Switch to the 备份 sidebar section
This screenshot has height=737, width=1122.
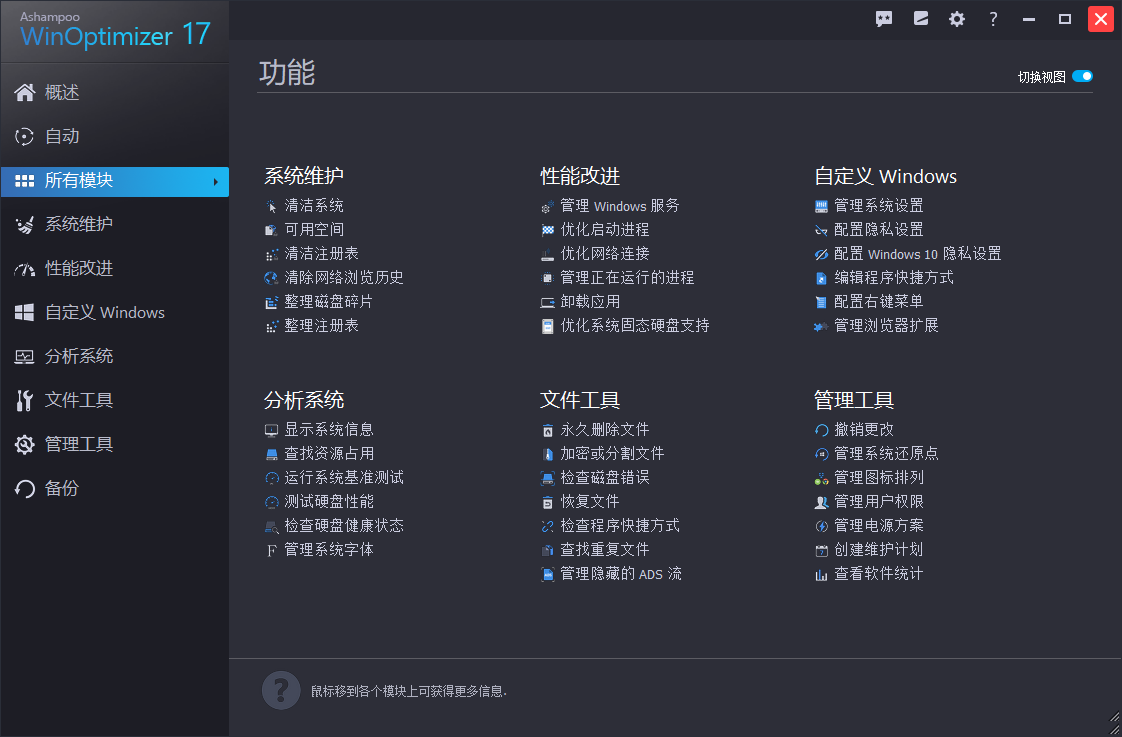pyautogui.click(x=64, y=488)
